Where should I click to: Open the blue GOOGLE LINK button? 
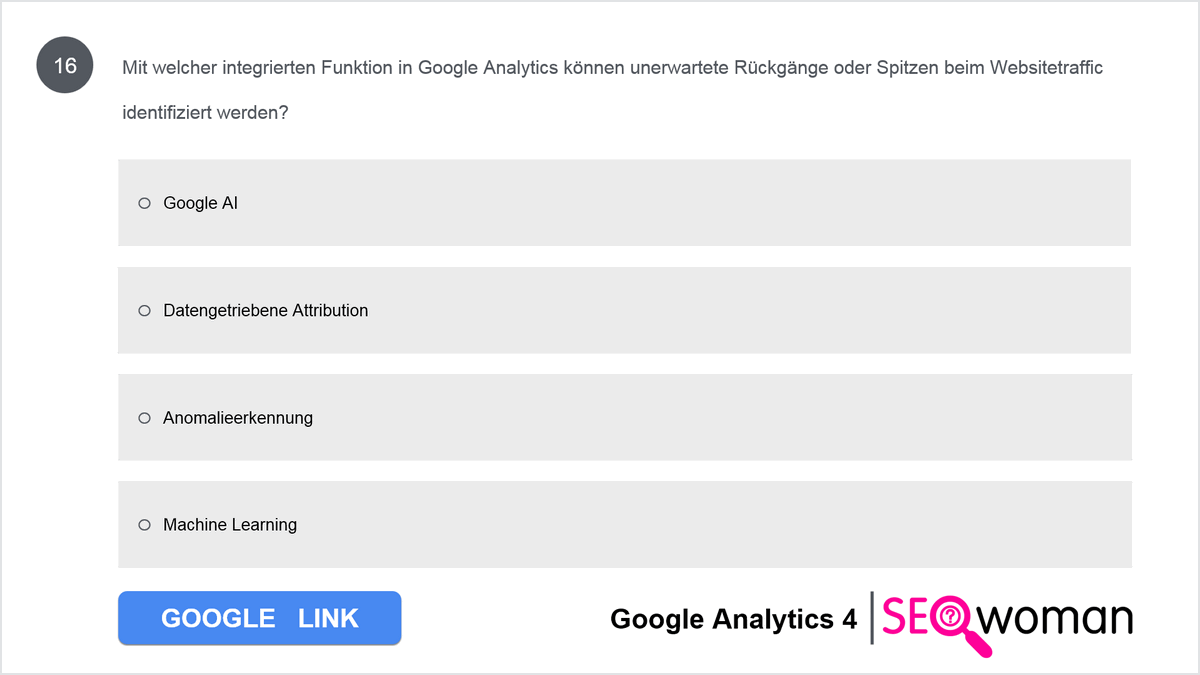click(259, 618)
